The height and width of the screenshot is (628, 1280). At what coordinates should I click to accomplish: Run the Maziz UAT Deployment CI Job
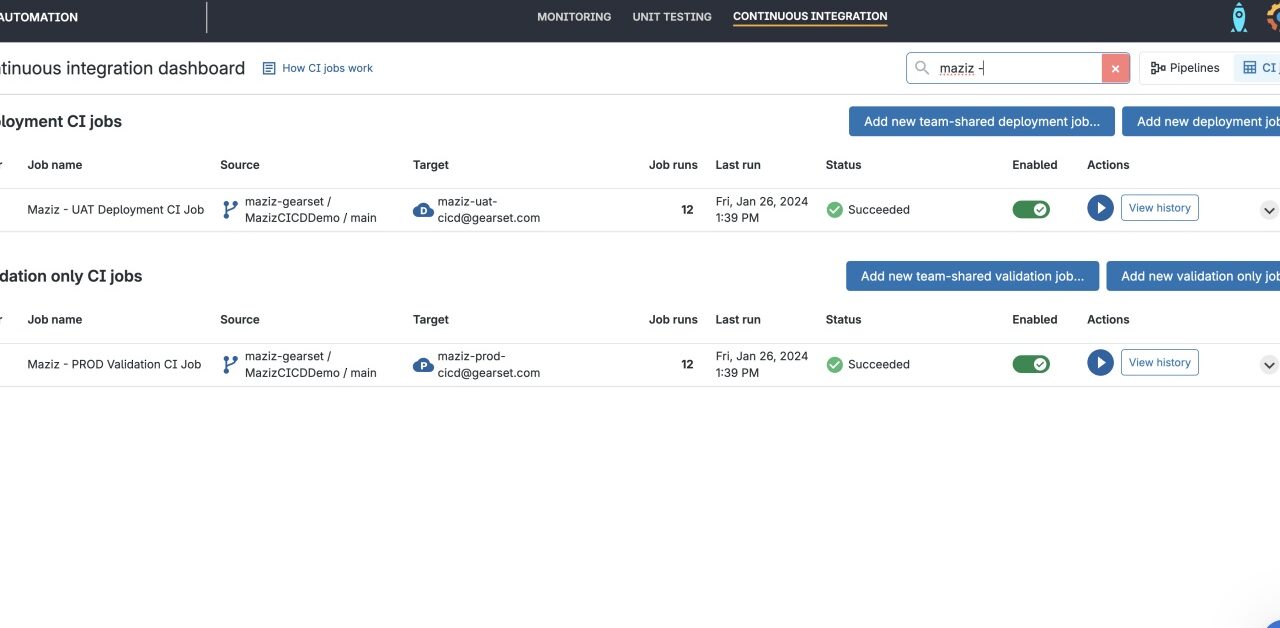coord(1100,207)
